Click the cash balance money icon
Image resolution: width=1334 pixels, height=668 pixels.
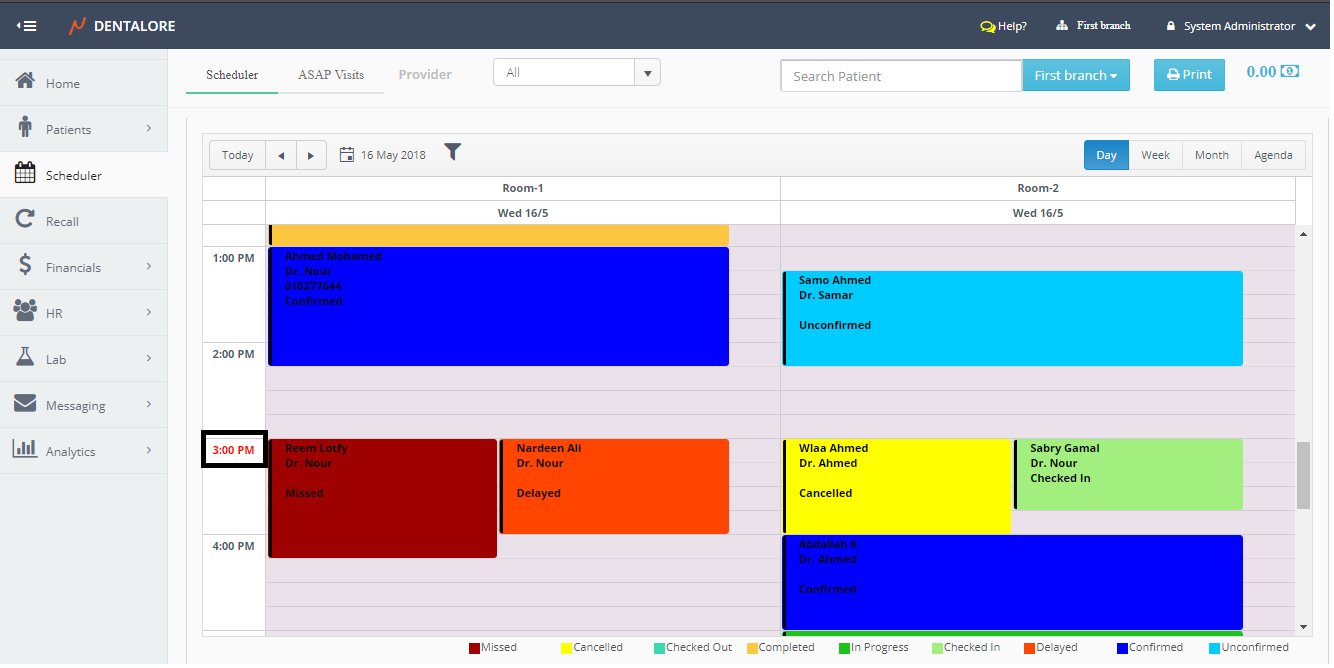[x=1290, y=72]
